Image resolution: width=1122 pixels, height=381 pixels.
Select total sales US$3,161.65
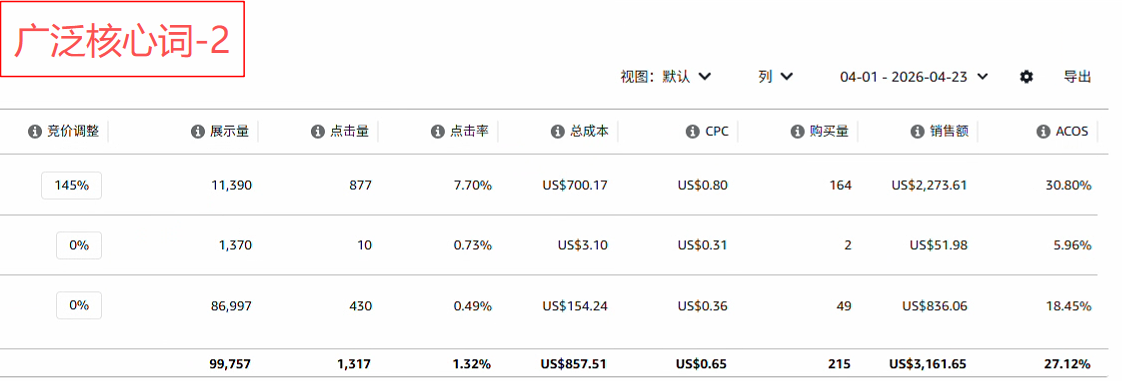(928, 364)
